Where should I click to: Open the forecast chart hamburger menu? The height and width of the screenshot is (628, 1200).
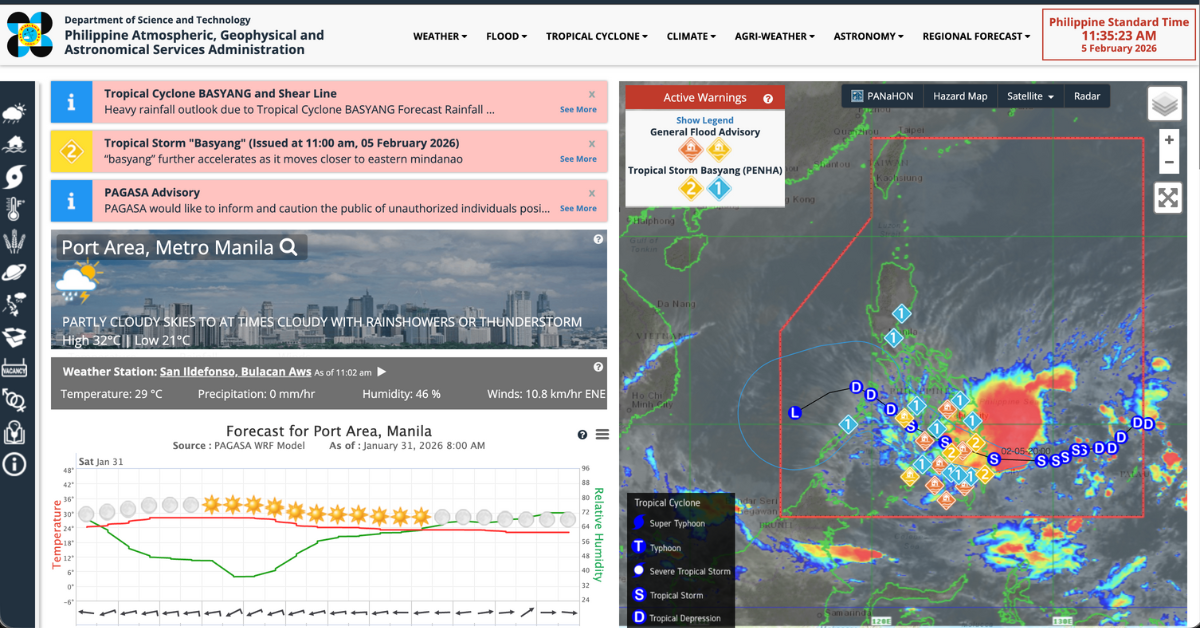coord(602,434)
